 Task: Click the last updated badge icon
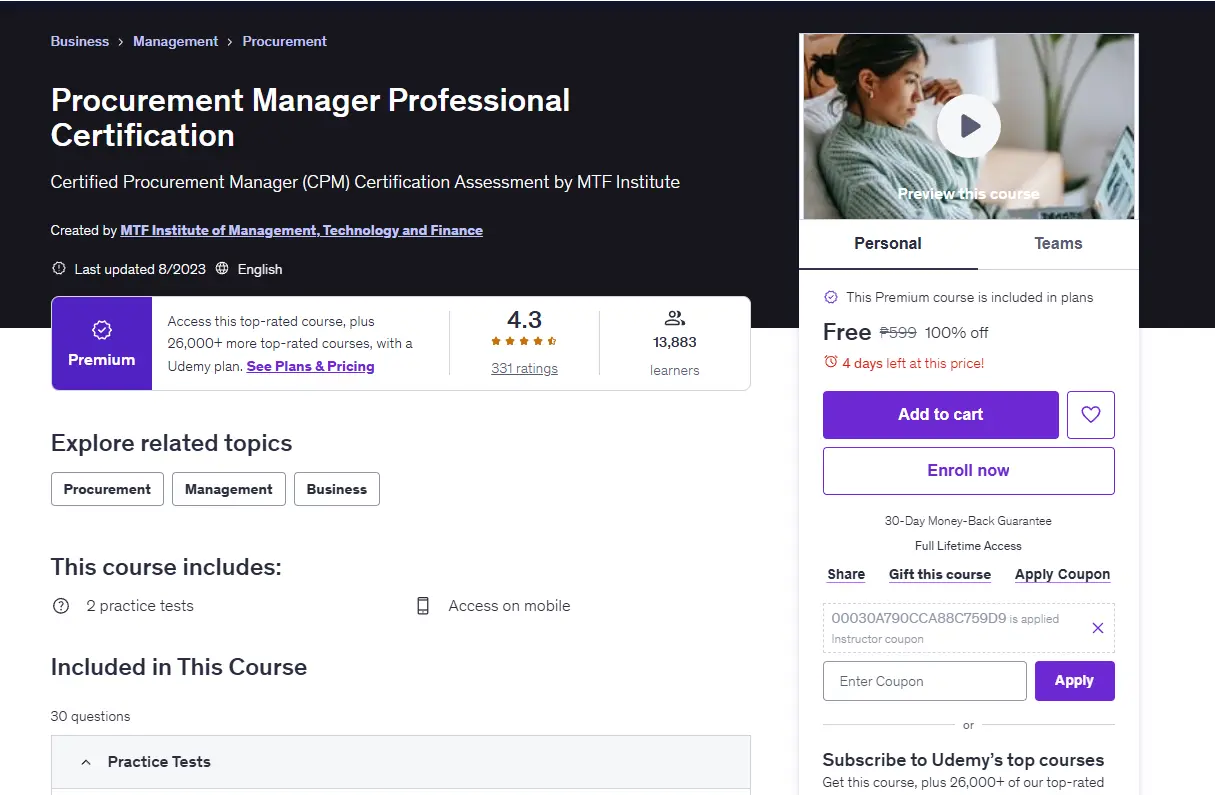tap(58, 269)
